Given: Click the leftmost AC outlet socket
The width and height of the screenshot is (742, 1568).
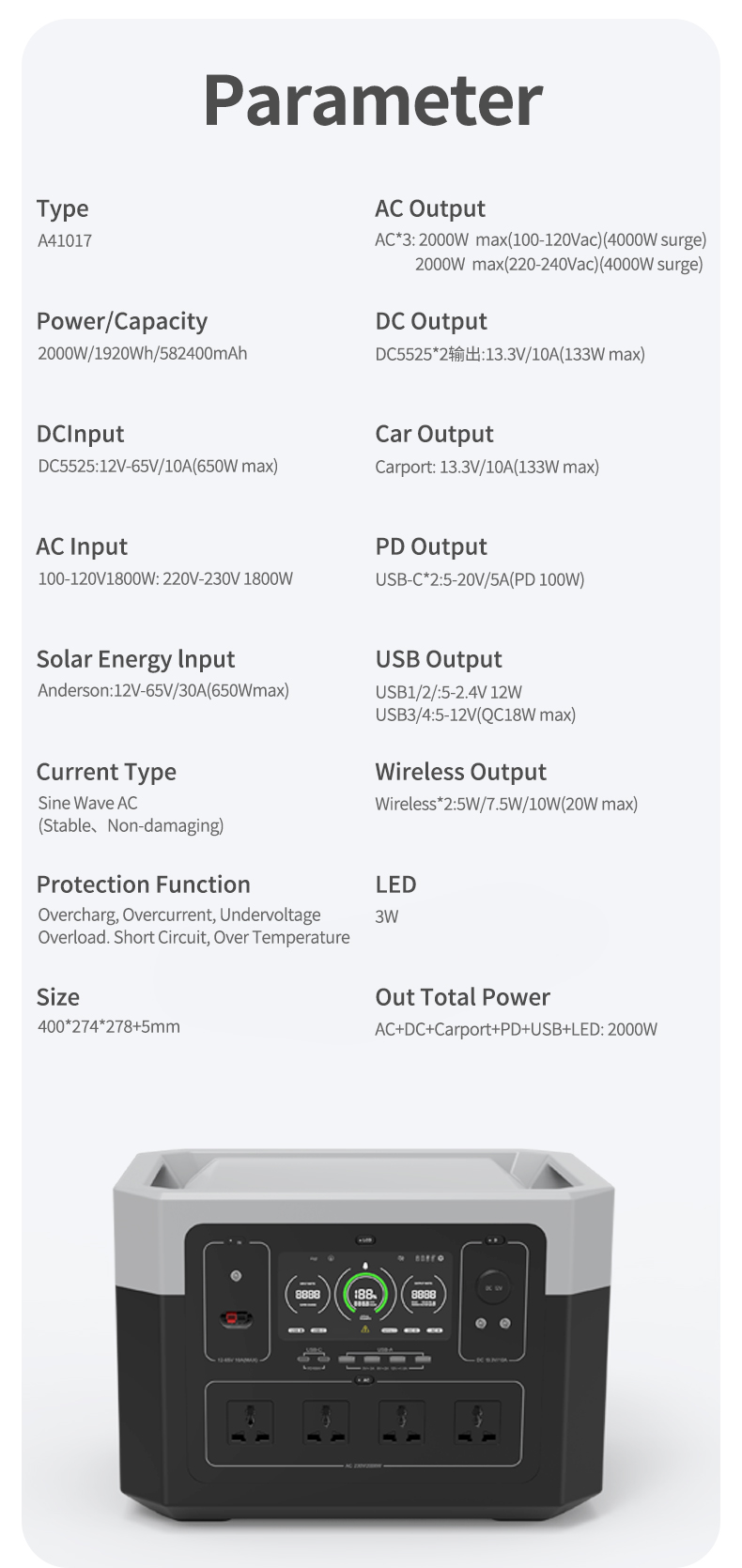Looking at the screenshot, I should pyautogui.click(x=250, y=1424).
